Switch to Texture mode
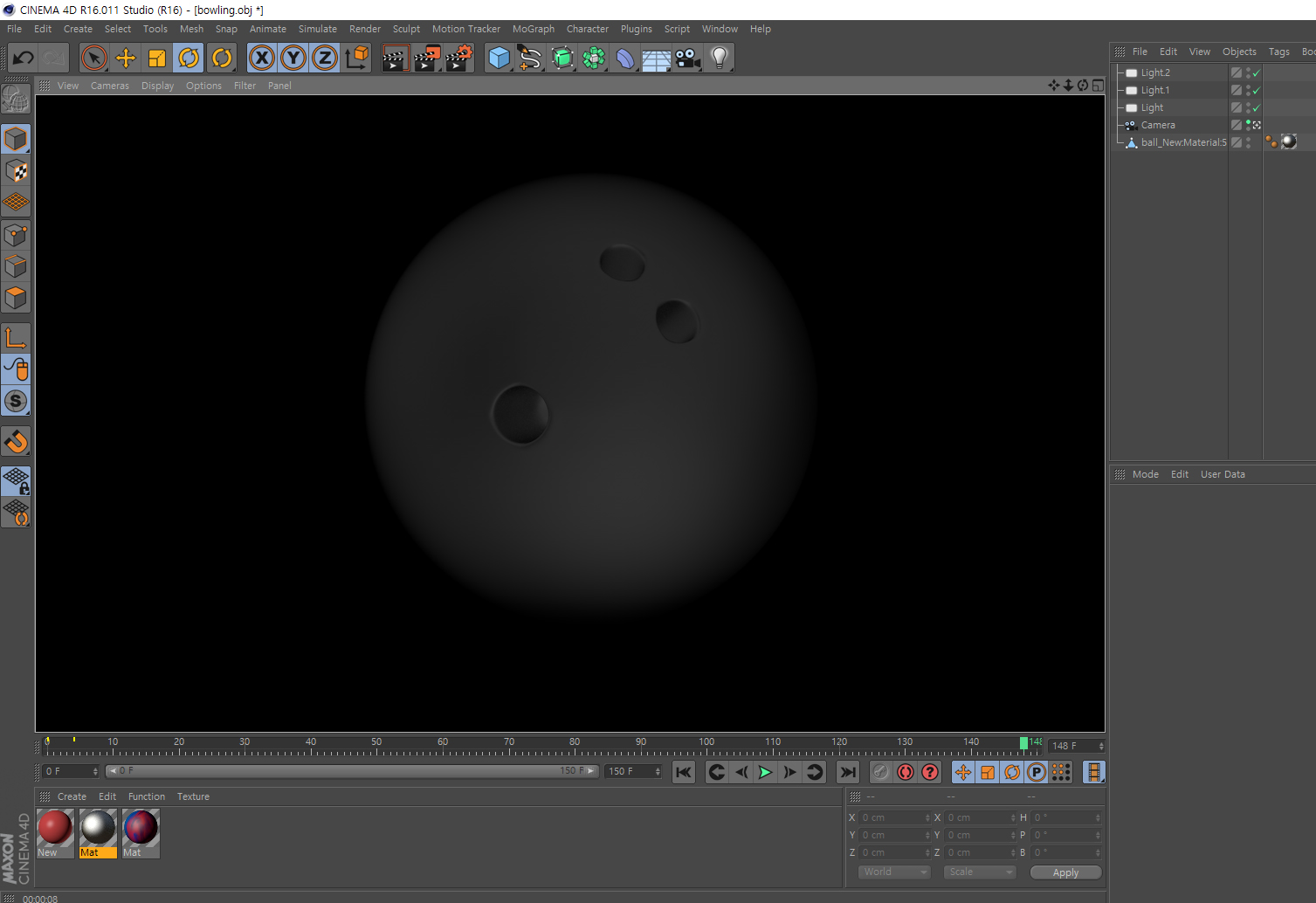Screen dimensions: 1316x903 tap(16, 170)
